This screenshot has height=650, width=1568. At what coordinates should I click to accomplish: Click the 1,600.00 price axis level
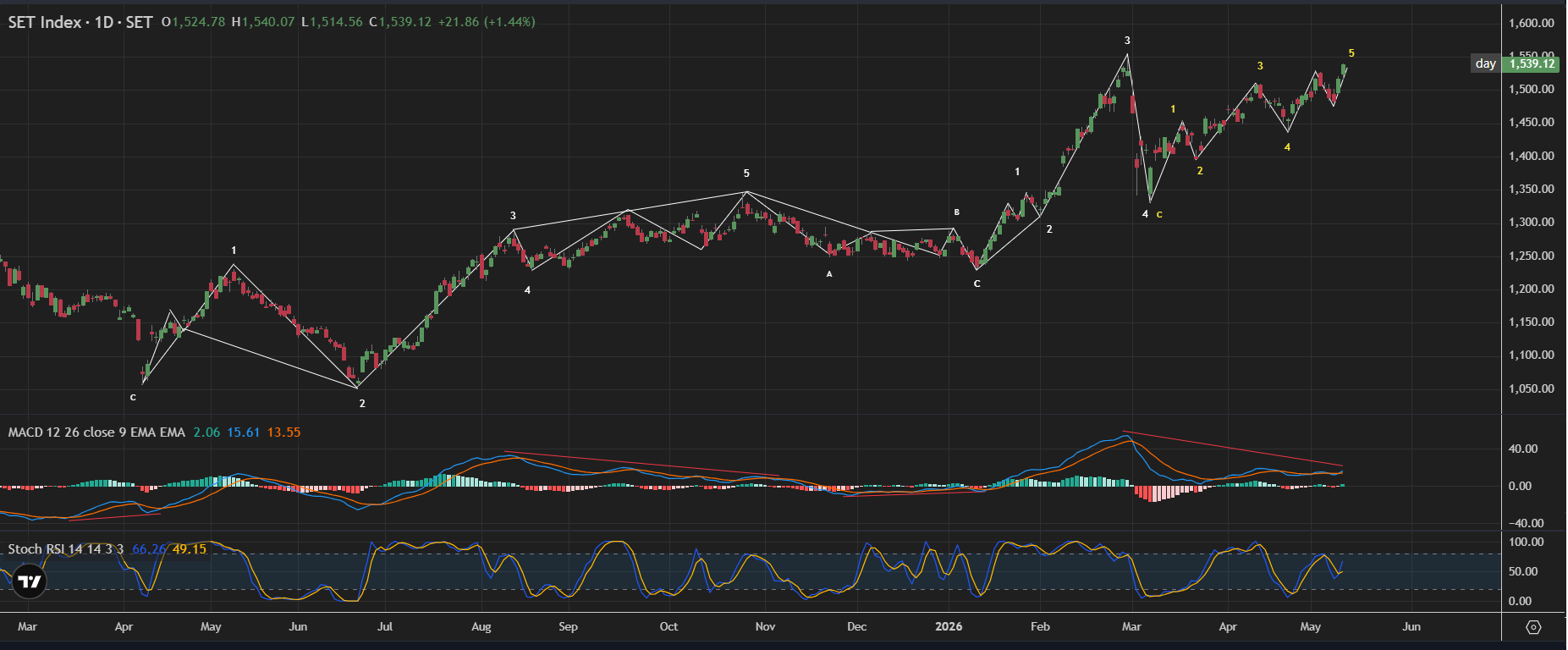1532,23
